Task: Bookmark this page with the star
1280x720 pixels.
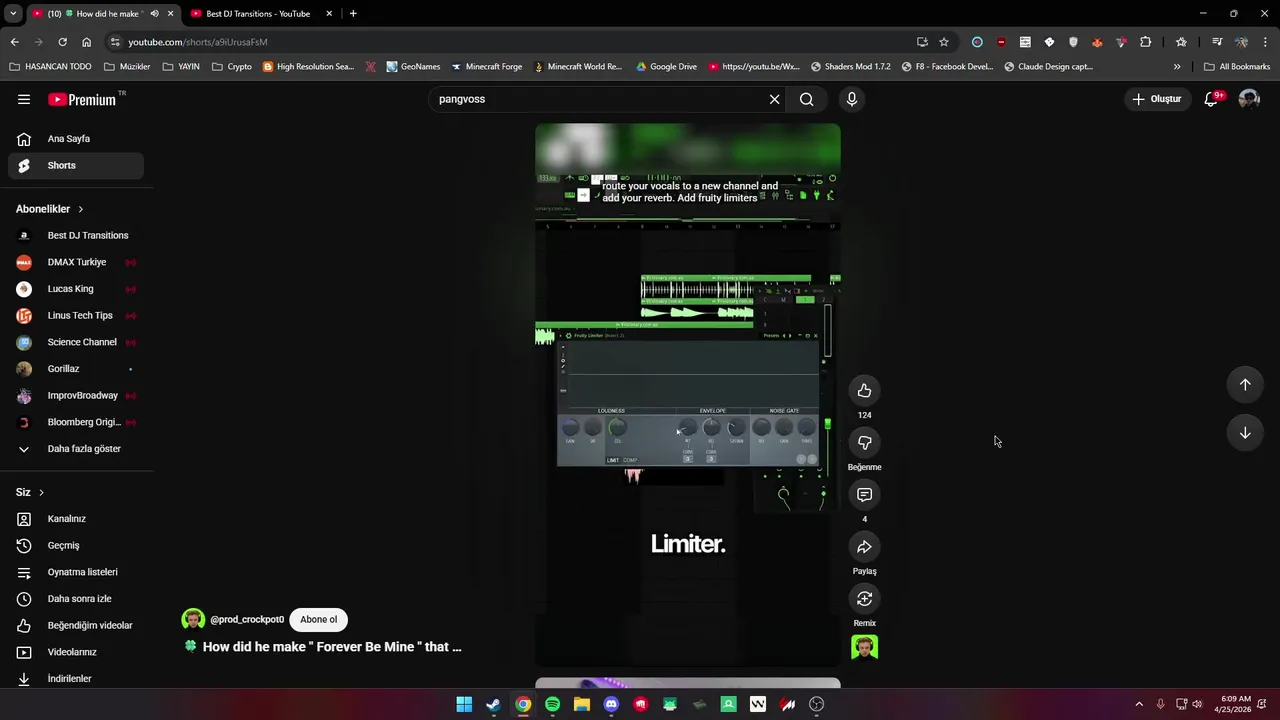Action: [x=944, y=42]
